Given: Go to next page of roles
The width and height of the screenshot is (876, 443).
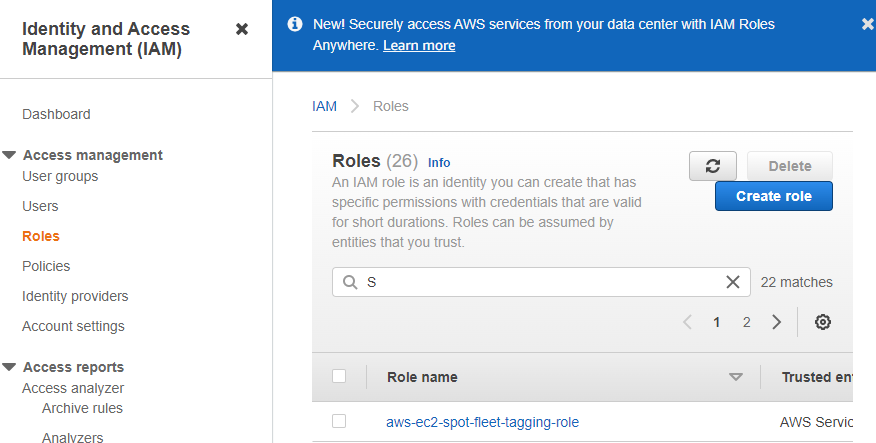Looking at the screenshot, I should [x=777, y=322].
